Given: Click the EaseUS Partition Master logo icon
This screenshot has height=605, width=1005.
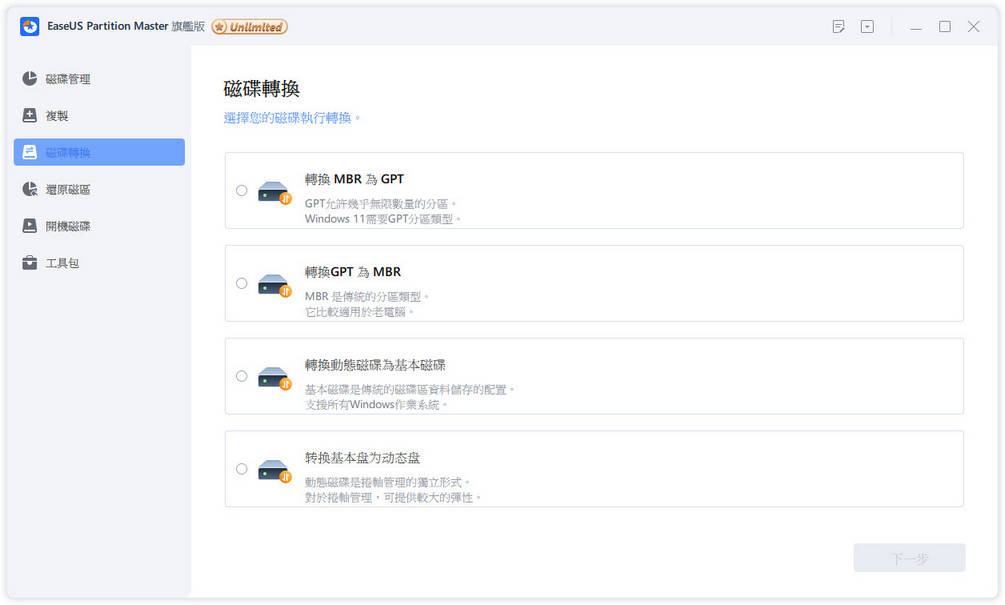Looking at the screenshot, I should point(30,27).
